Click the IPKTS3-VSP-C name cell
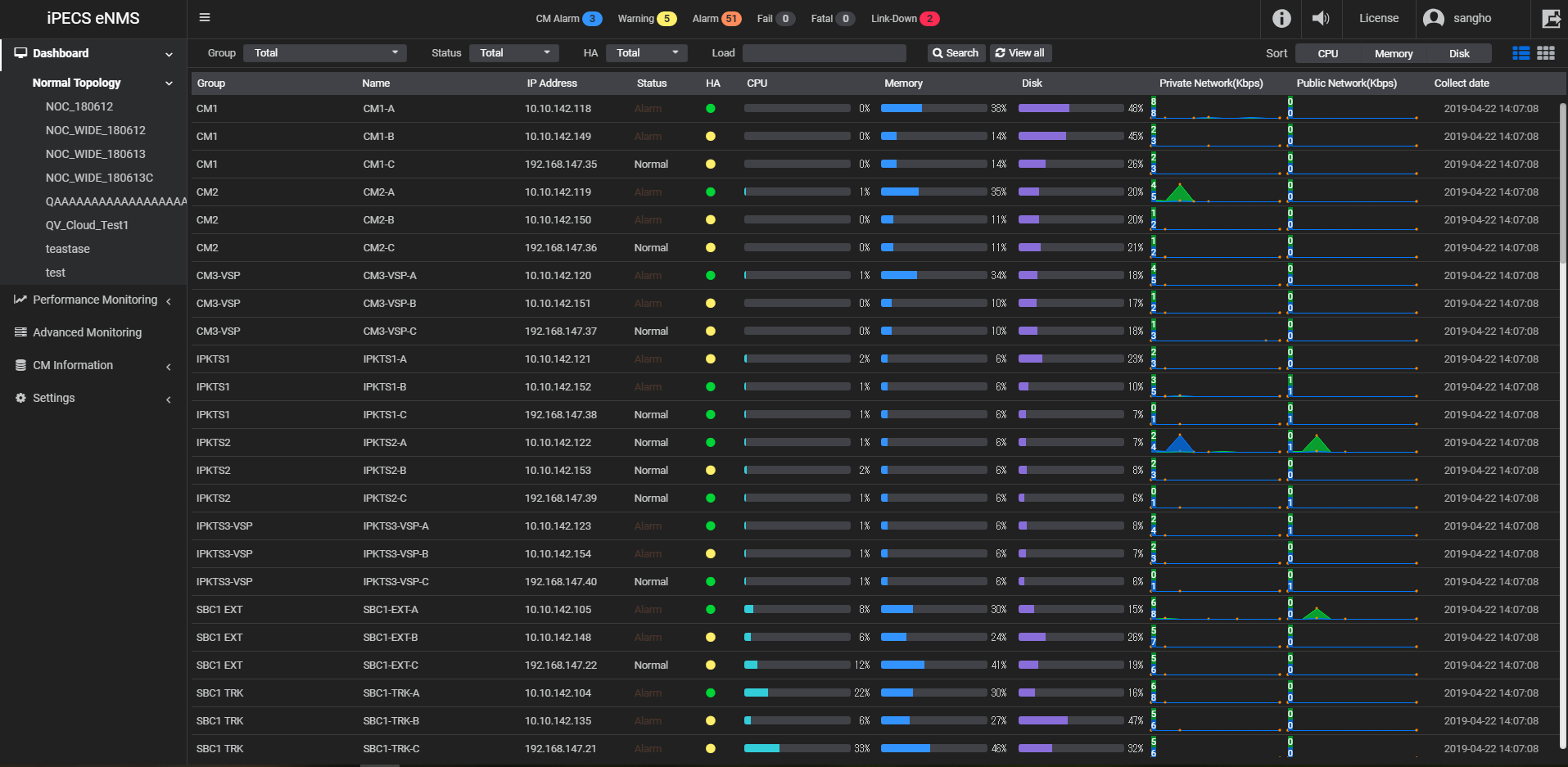1568x767 pixels. click(x=396, y=582)
